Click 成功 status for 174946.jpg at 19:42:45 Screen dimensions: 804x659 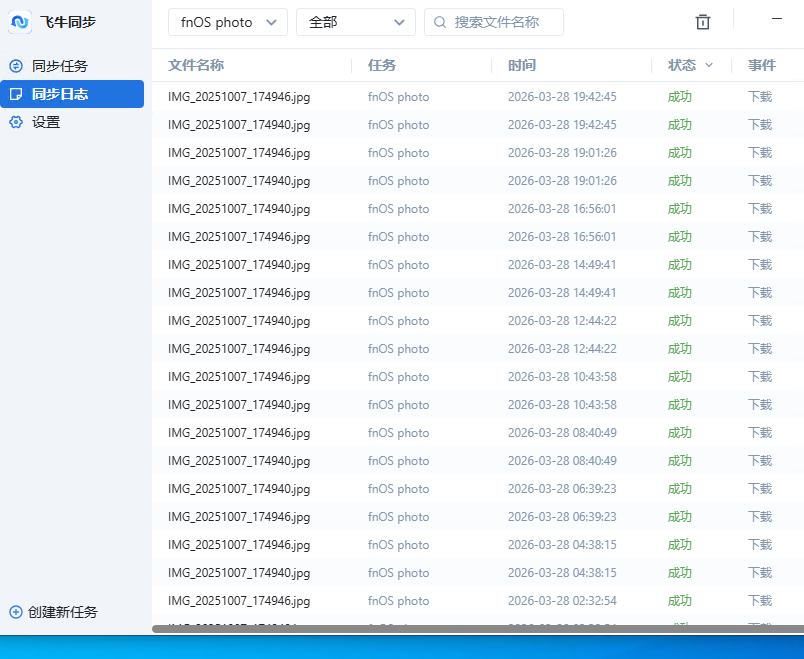pyautogui.click(x=680, y=97)
